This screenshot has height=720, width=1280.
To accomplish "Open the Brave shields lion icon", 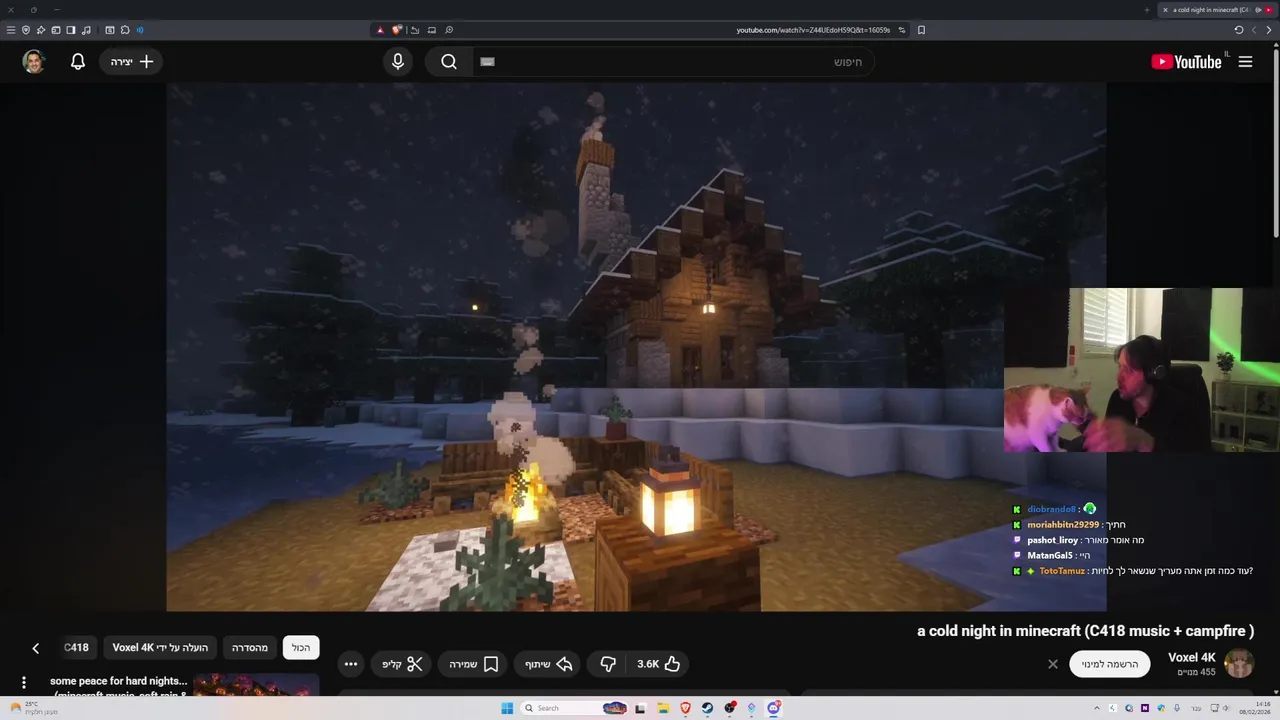I will click(x=397, y=30).
